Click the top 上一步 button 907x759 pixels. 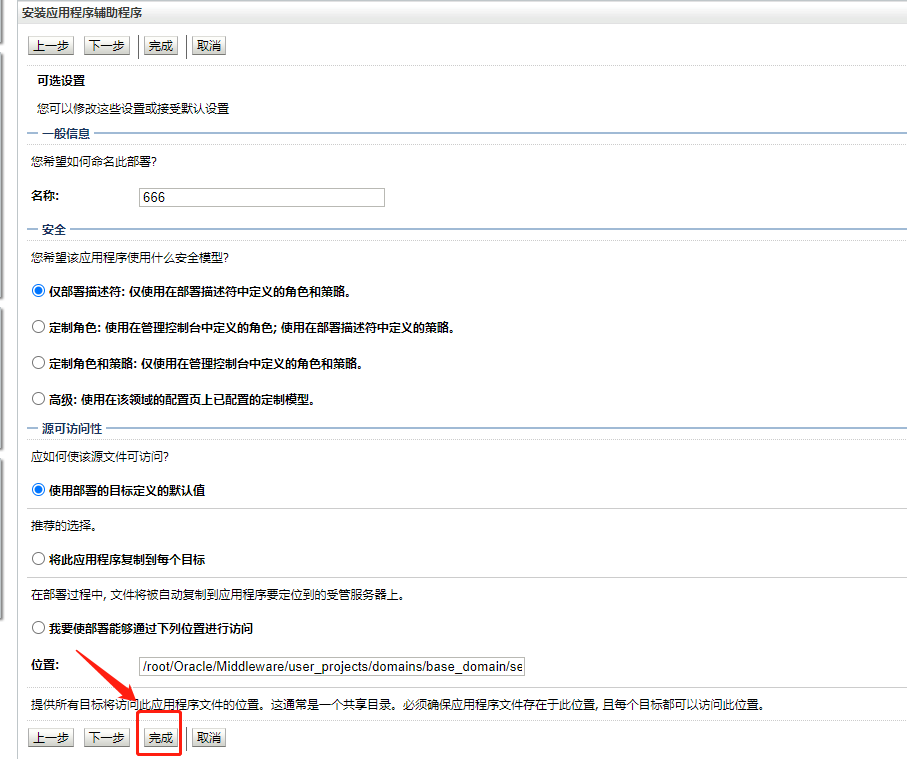coord(51,44)
